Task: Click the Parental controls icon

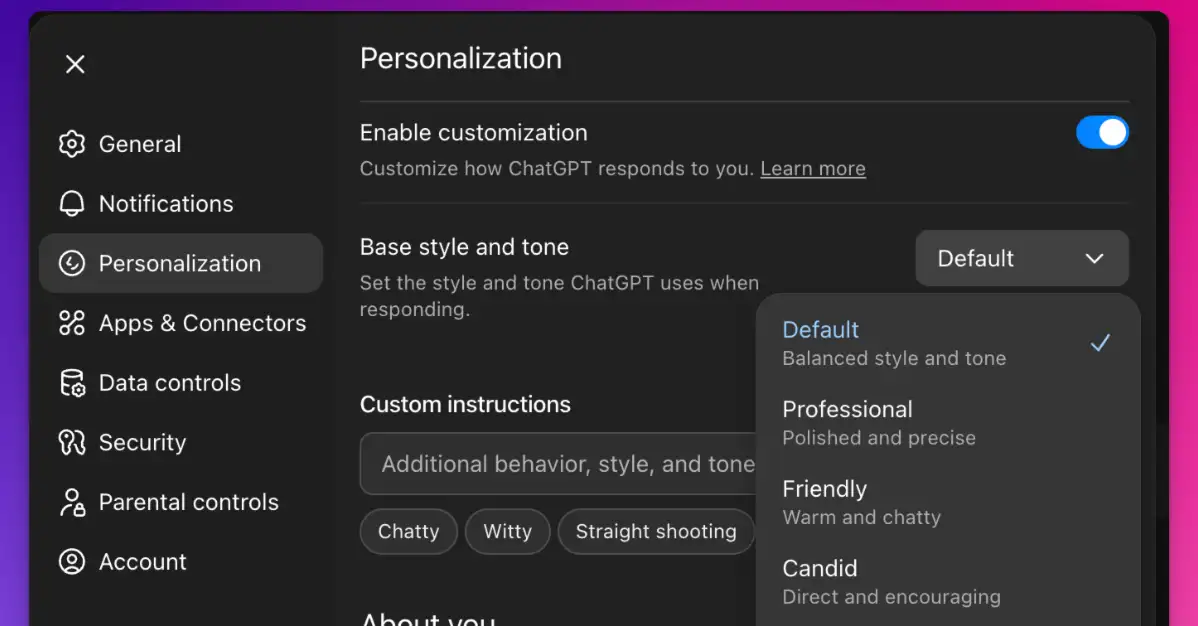Action: coord(72,502)
